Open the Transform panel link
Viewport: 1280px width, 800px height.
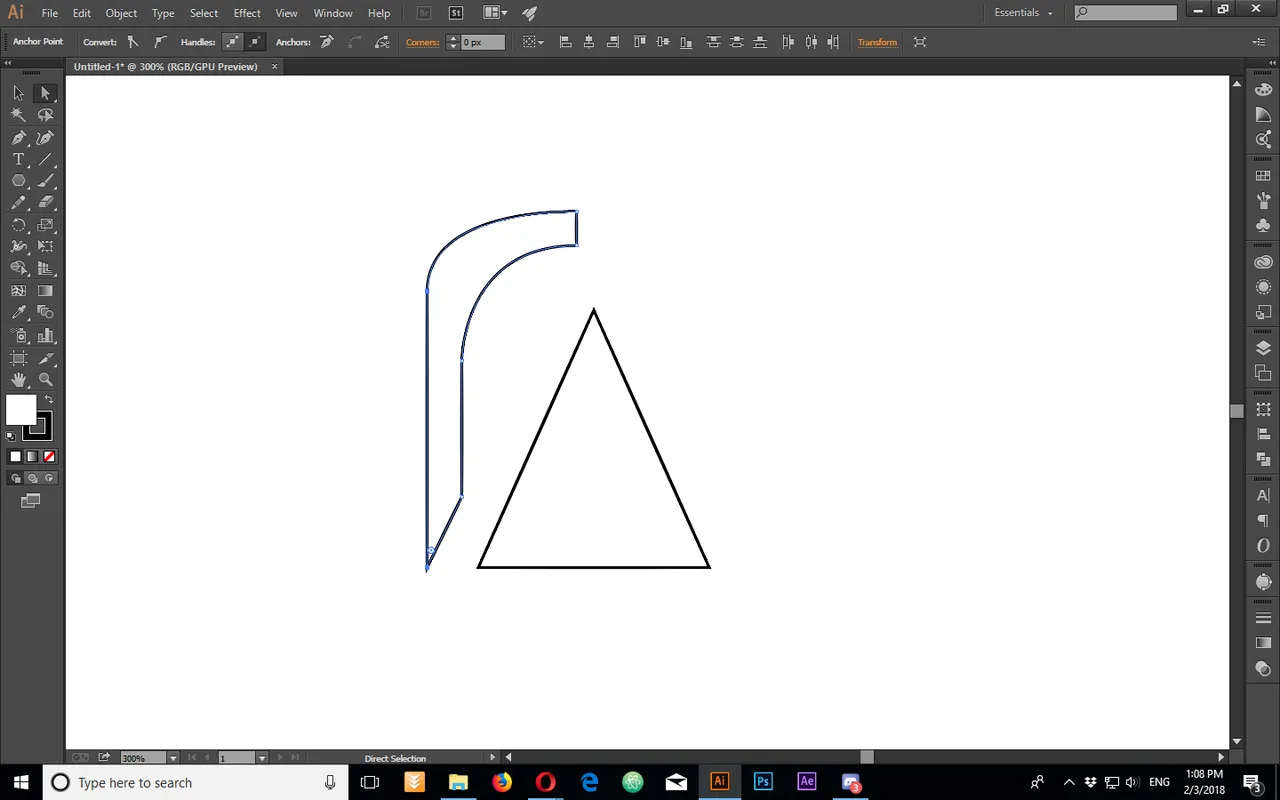coord(877,42)
